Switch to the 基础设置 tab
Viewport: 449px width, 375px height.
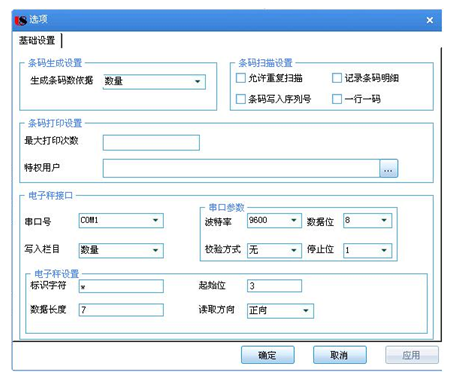(x=37, y=41)
